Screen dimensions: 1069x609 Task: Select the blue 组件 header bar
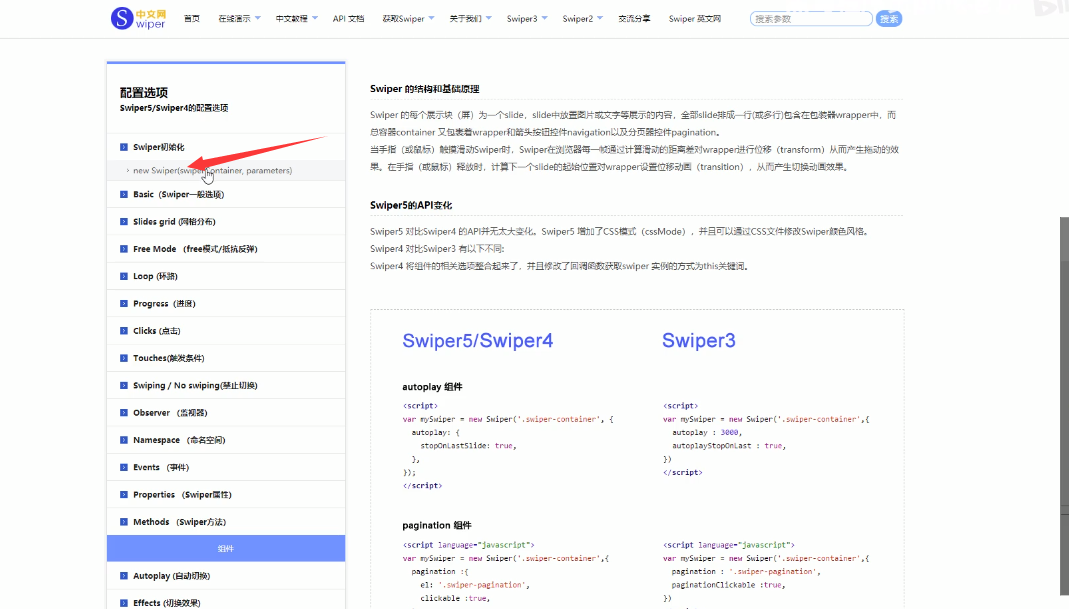coord(226,548)
